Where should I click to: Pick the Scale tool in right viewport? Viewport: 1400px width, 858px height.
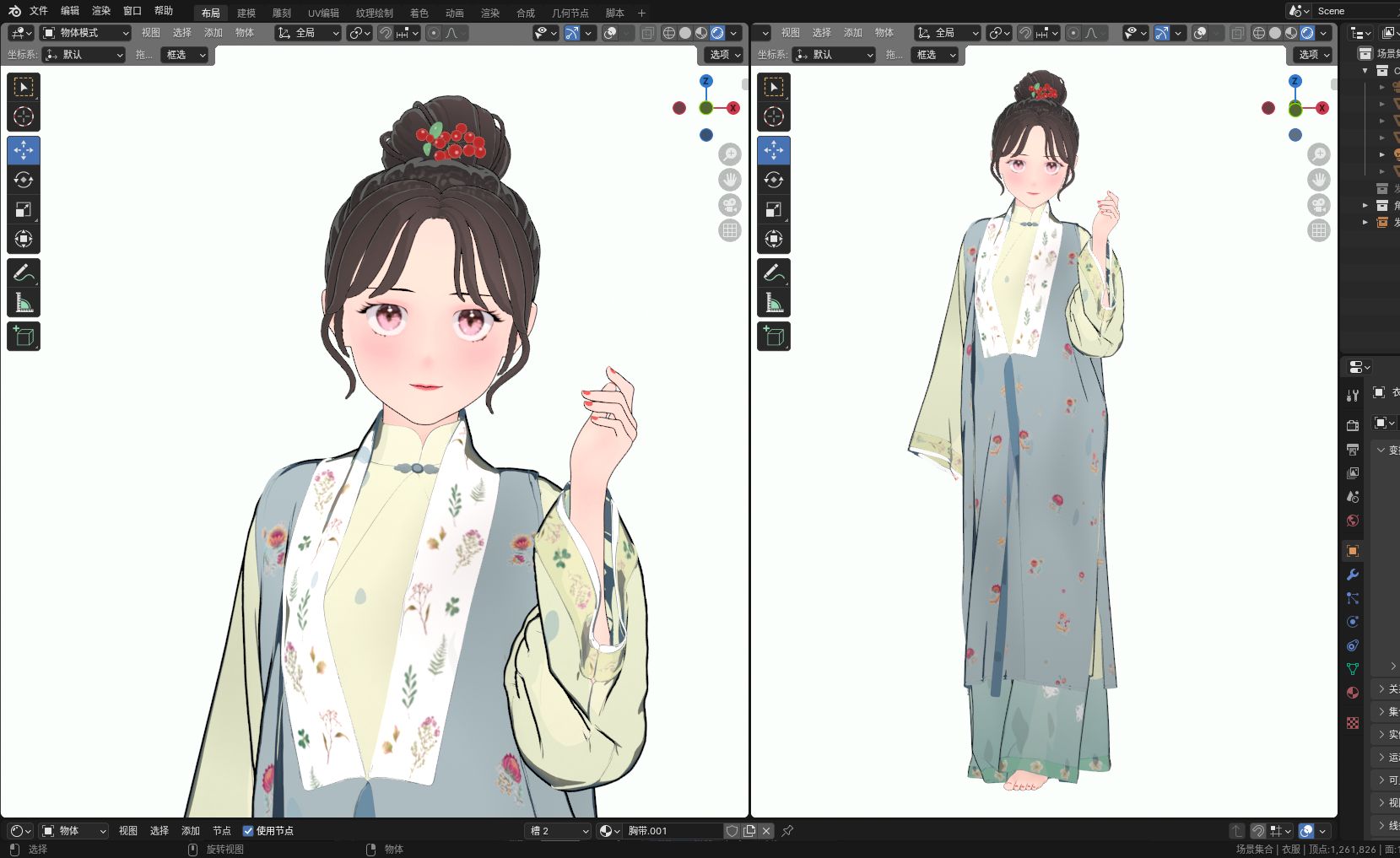point(774,209)
